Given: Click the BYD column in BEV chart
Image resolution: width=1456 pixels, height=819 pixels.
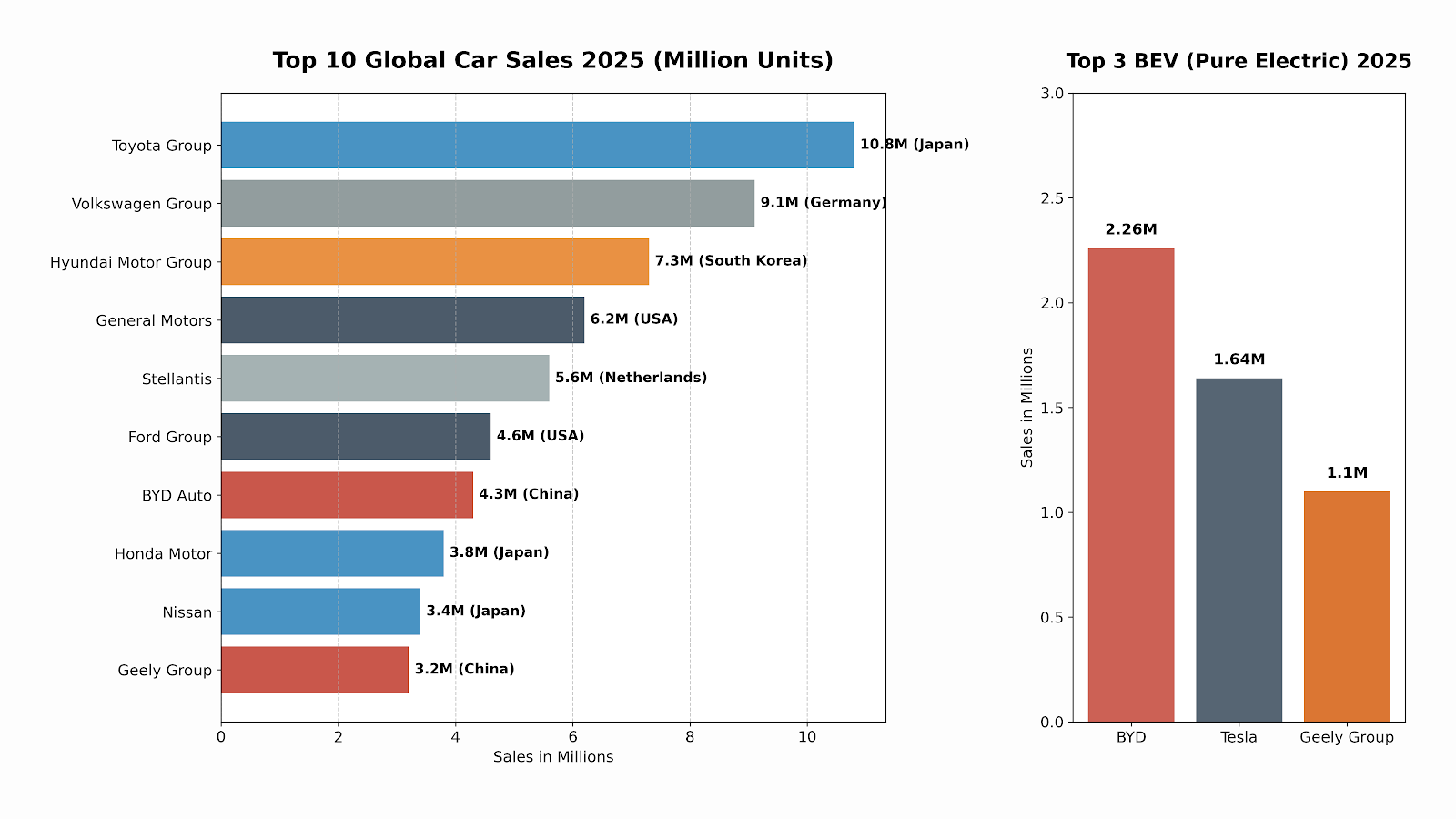Looking at the screenshot, I should pyautogui.click(x=1130, y=485).
